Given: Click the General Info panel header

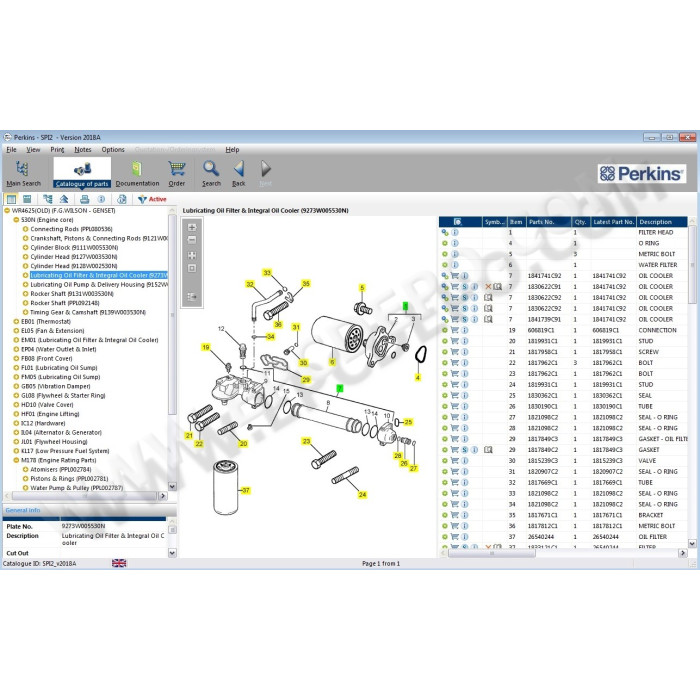Looking at the screenshot, I should [90, 510].
